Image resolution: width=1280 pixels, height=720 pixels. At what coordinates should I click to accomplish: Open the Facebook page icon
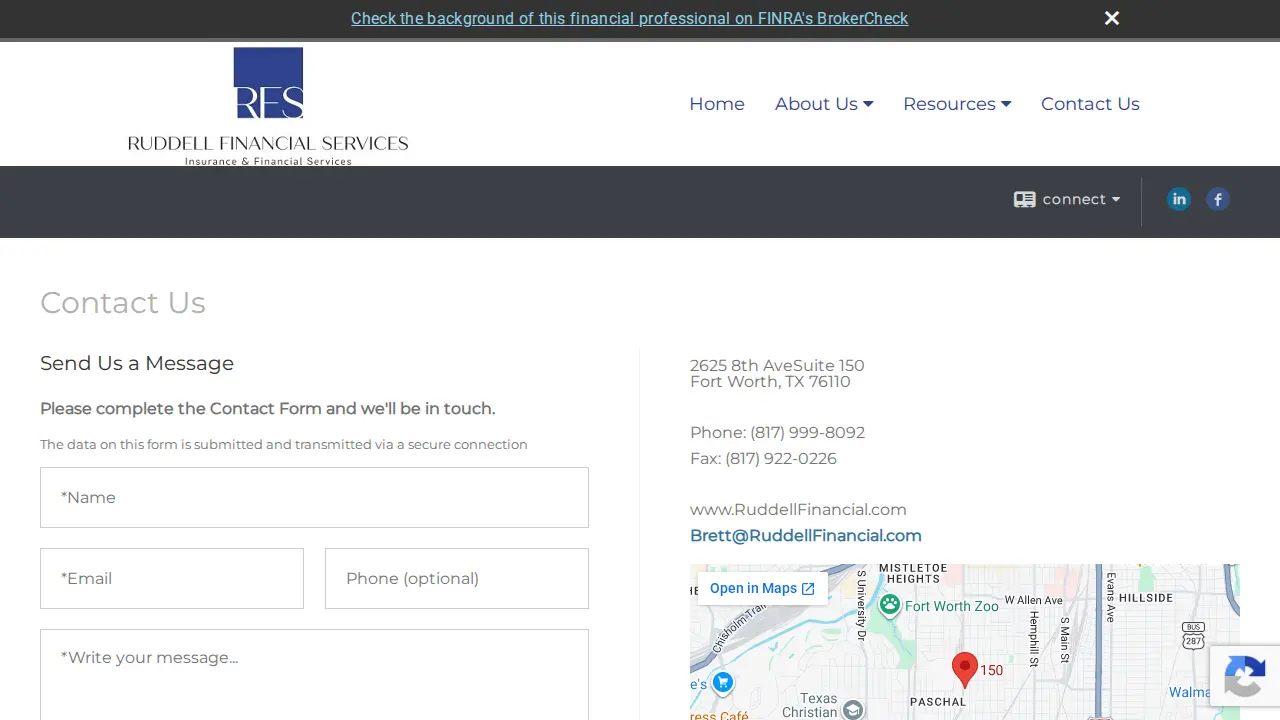(1217, 199)
